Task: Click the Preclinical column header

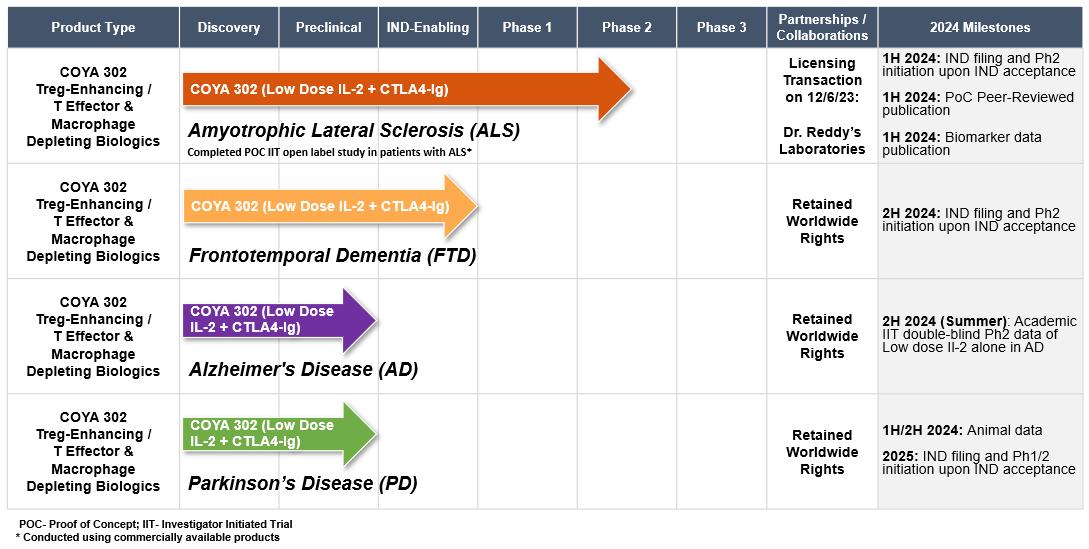Action: (x=329, y=27)
